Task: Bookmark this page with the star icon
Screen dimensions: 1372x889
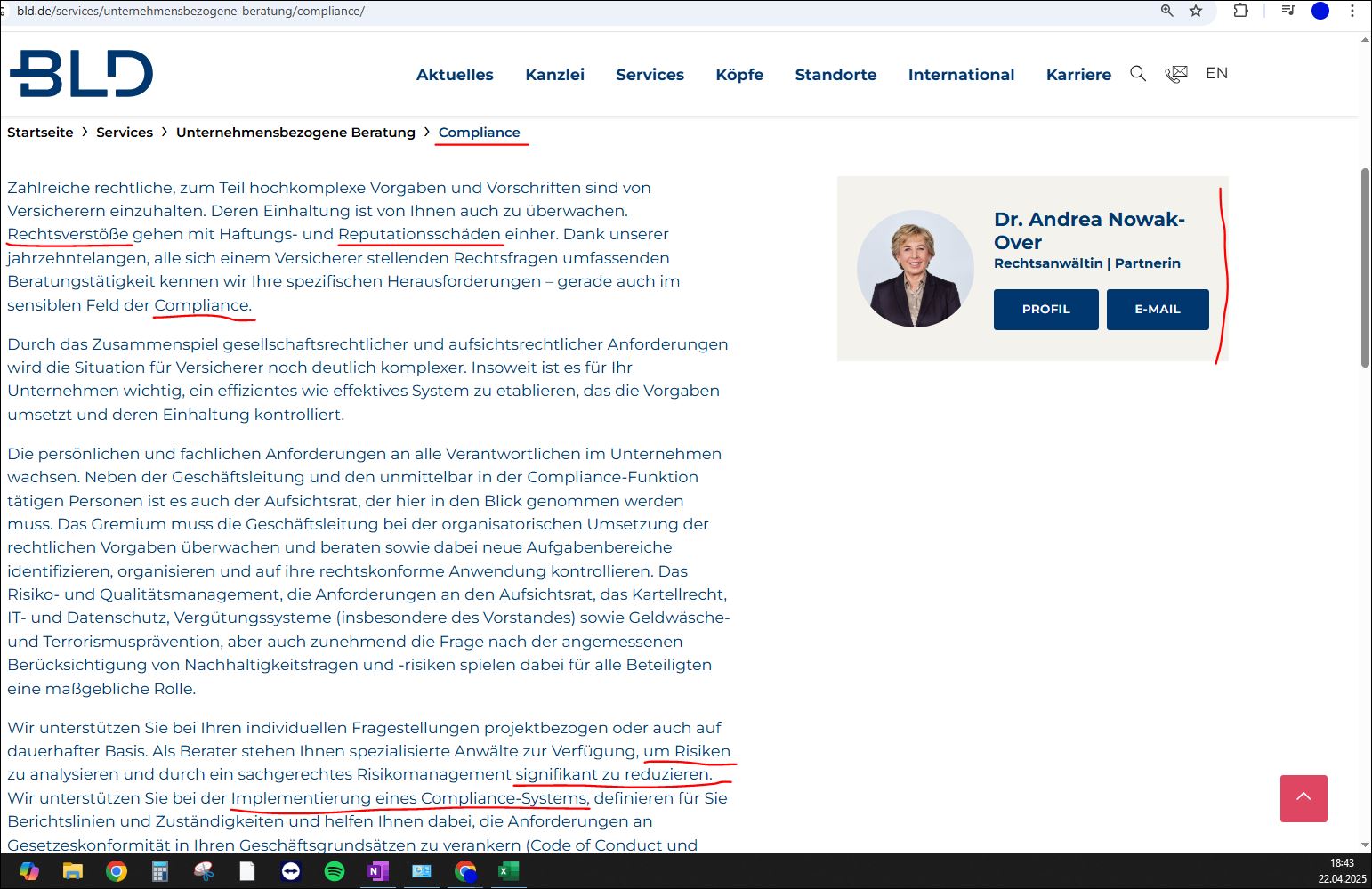Action: [x=1196, y=11]
